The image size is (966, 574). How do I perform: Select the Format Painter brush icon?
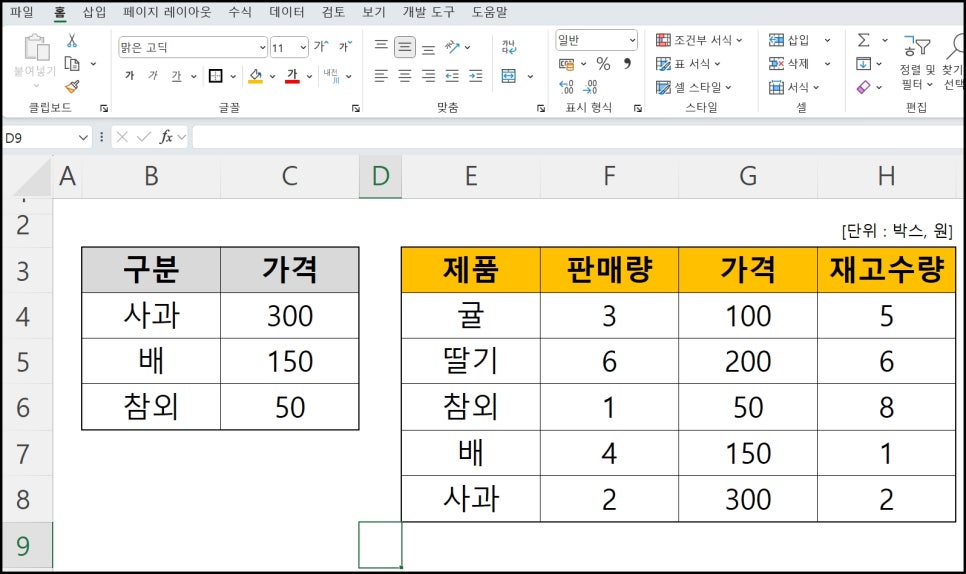tap(72, 86)
